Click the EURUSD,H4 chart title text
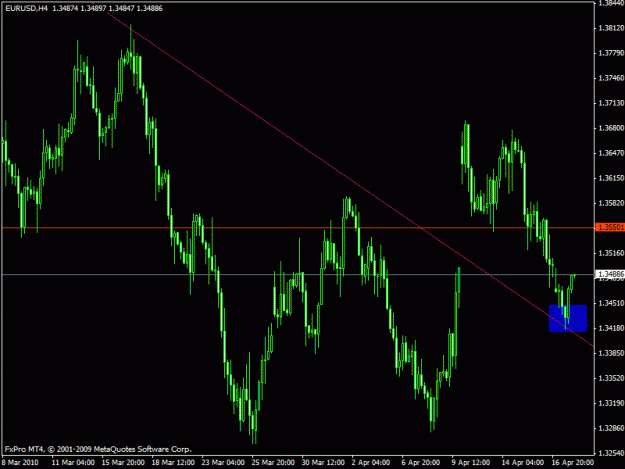Viewport: 625px width, 469px height. [26, 8]
